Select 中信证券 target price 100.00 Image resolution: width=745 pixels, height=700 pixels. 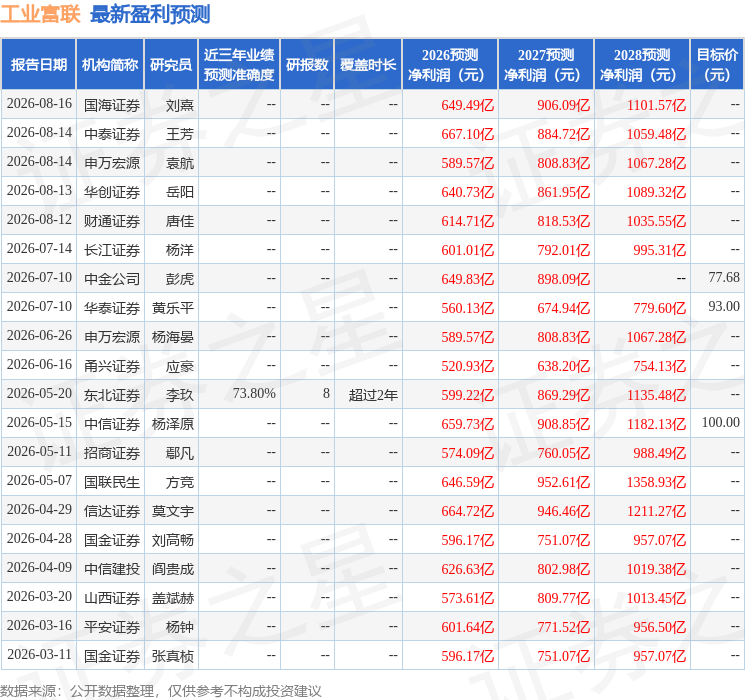click(x=720, y=422)
